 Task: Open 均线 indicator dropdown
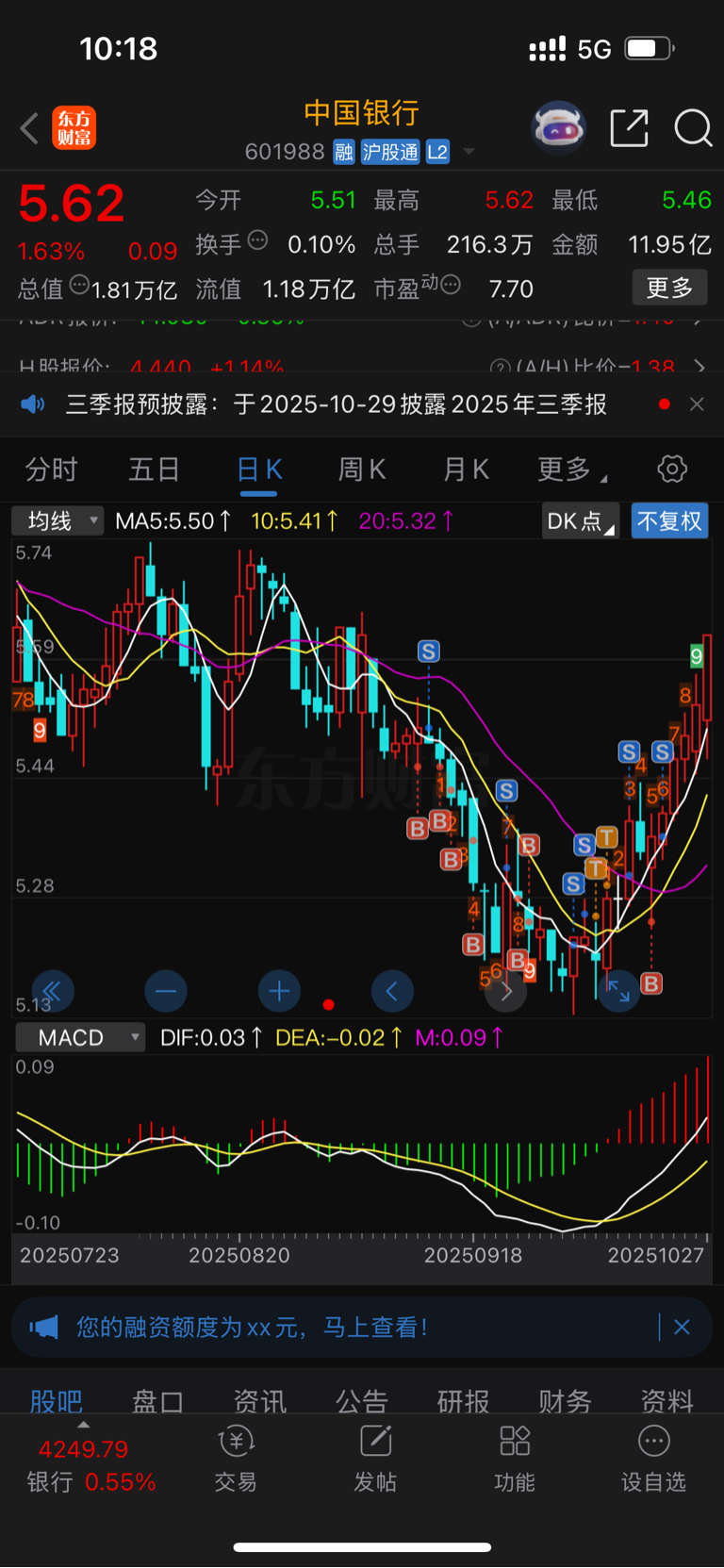pos(58,520)
